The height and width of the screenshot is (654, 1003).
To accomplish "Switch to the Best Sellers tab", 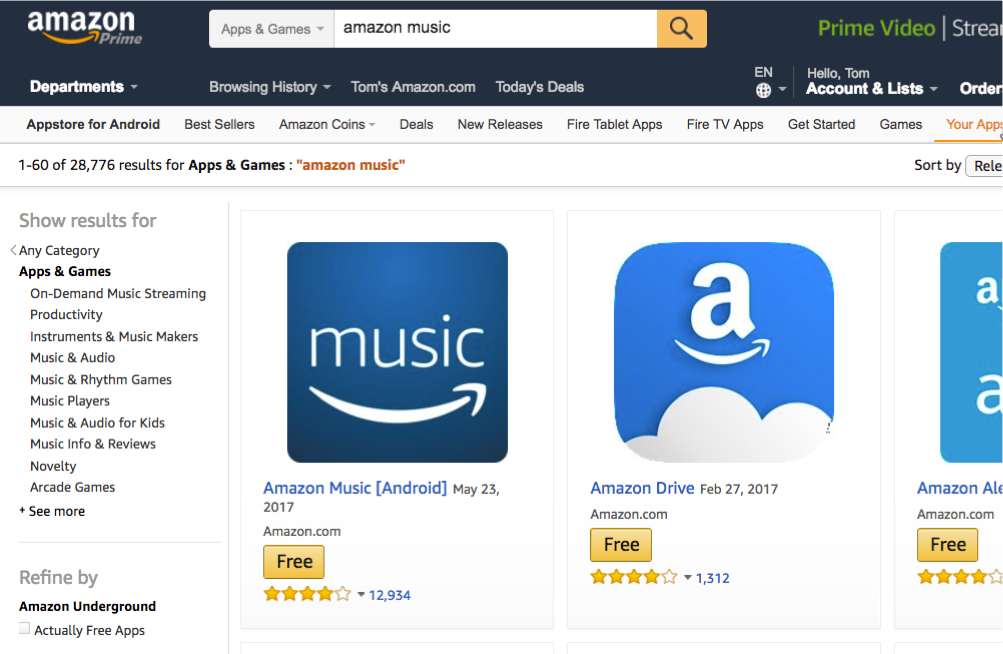I will click(219, 124).
